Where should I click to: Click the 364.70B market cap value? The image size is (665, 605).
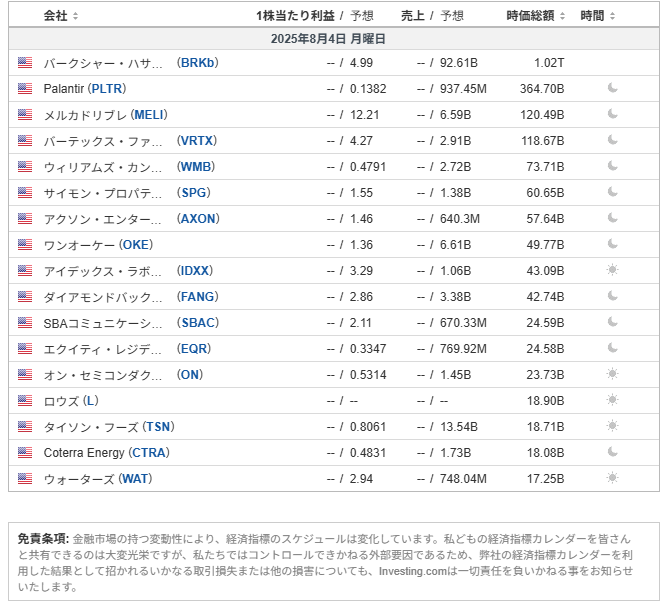[x=542, y=89]
